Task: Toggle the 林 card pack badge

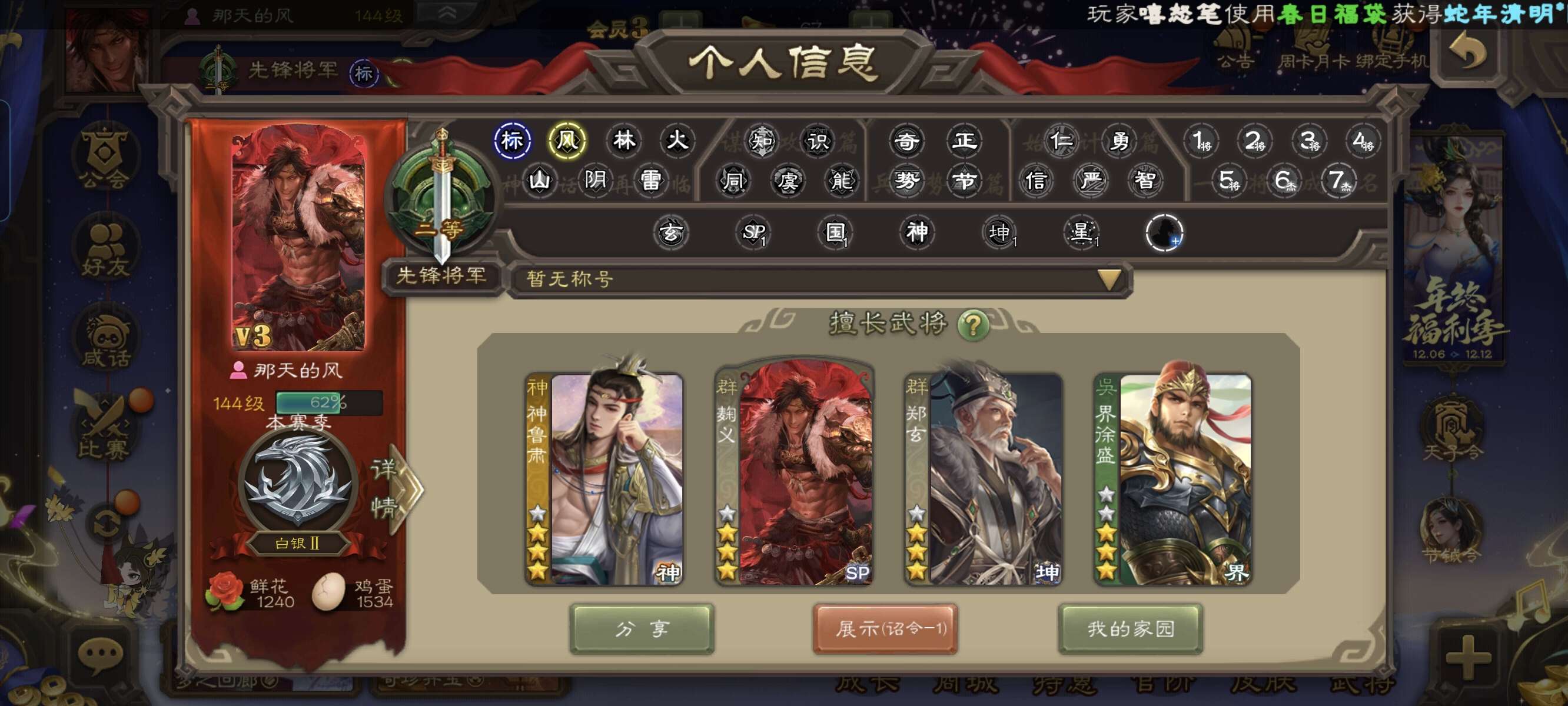Action: click(623, 141)
